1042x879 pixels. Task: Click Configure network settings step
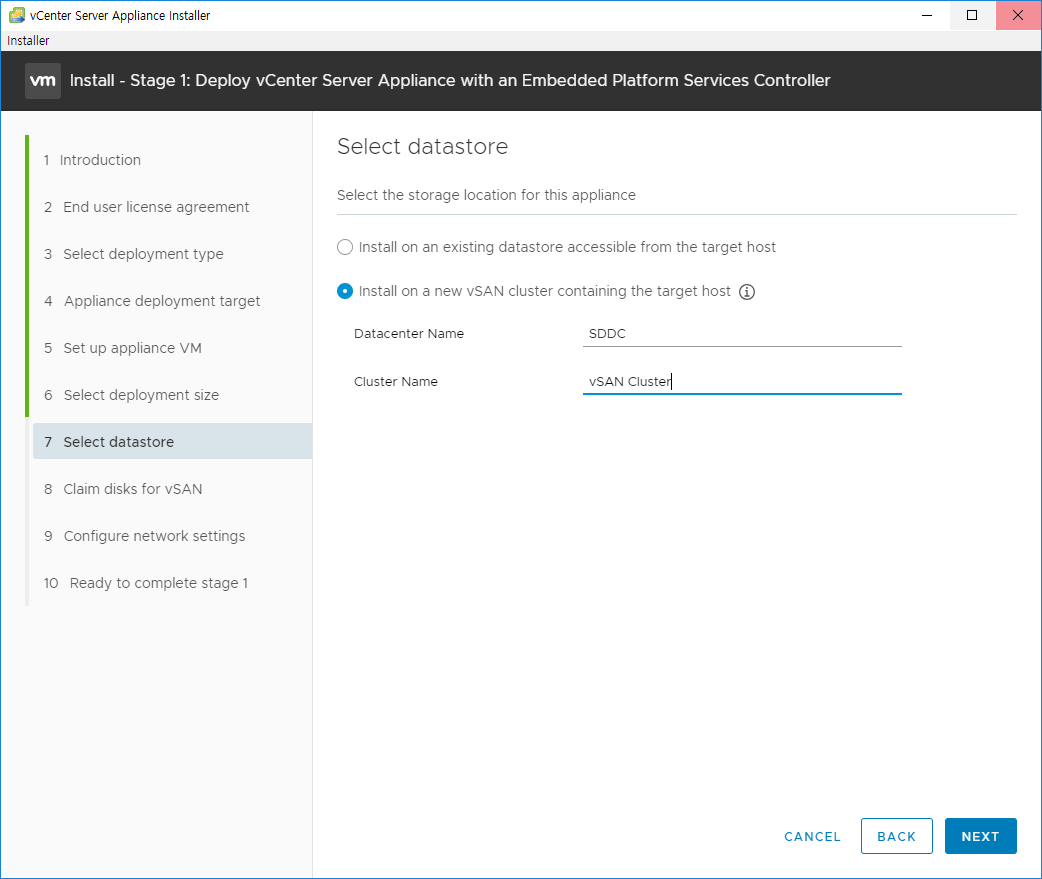pos(145,536)
